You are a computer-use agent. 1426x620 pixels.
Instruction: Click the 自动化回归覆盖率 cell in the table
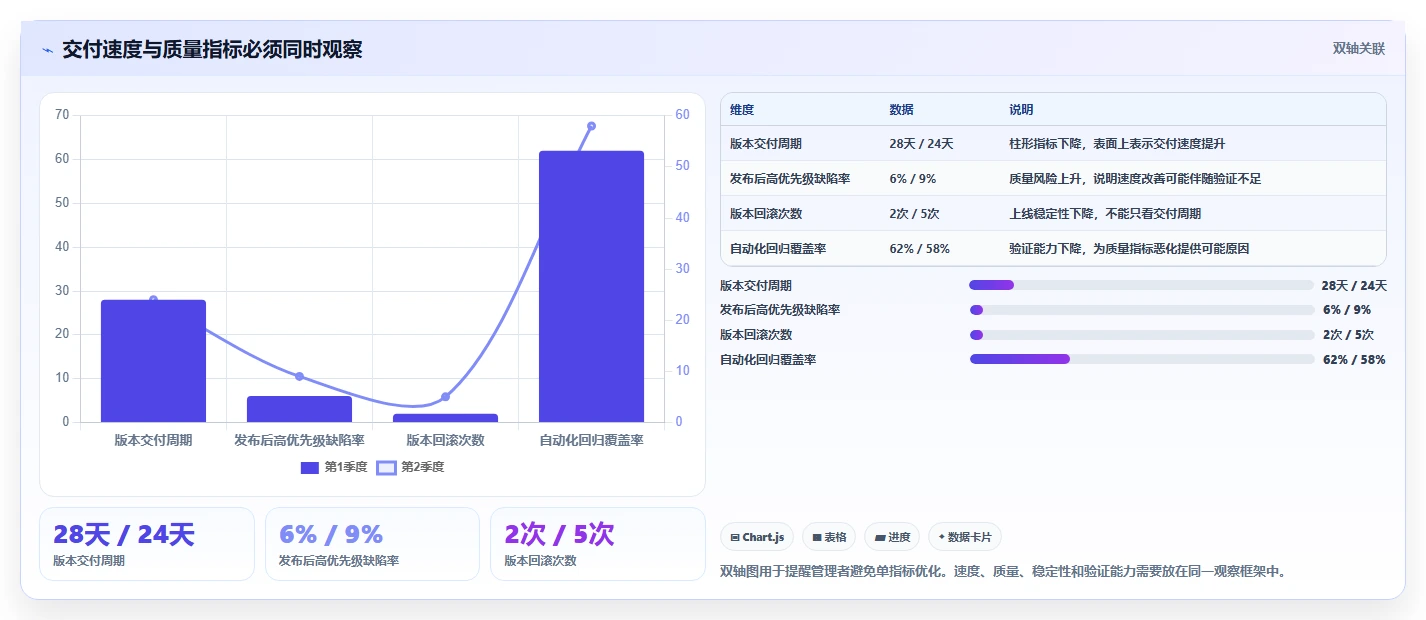778,249
